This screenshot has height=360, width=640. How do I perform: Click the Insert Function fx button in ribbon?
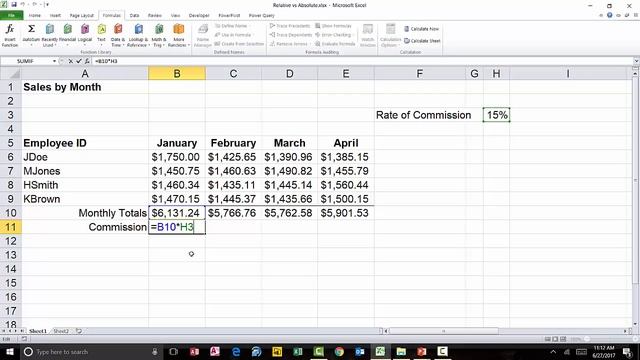(x=10, y=35)
